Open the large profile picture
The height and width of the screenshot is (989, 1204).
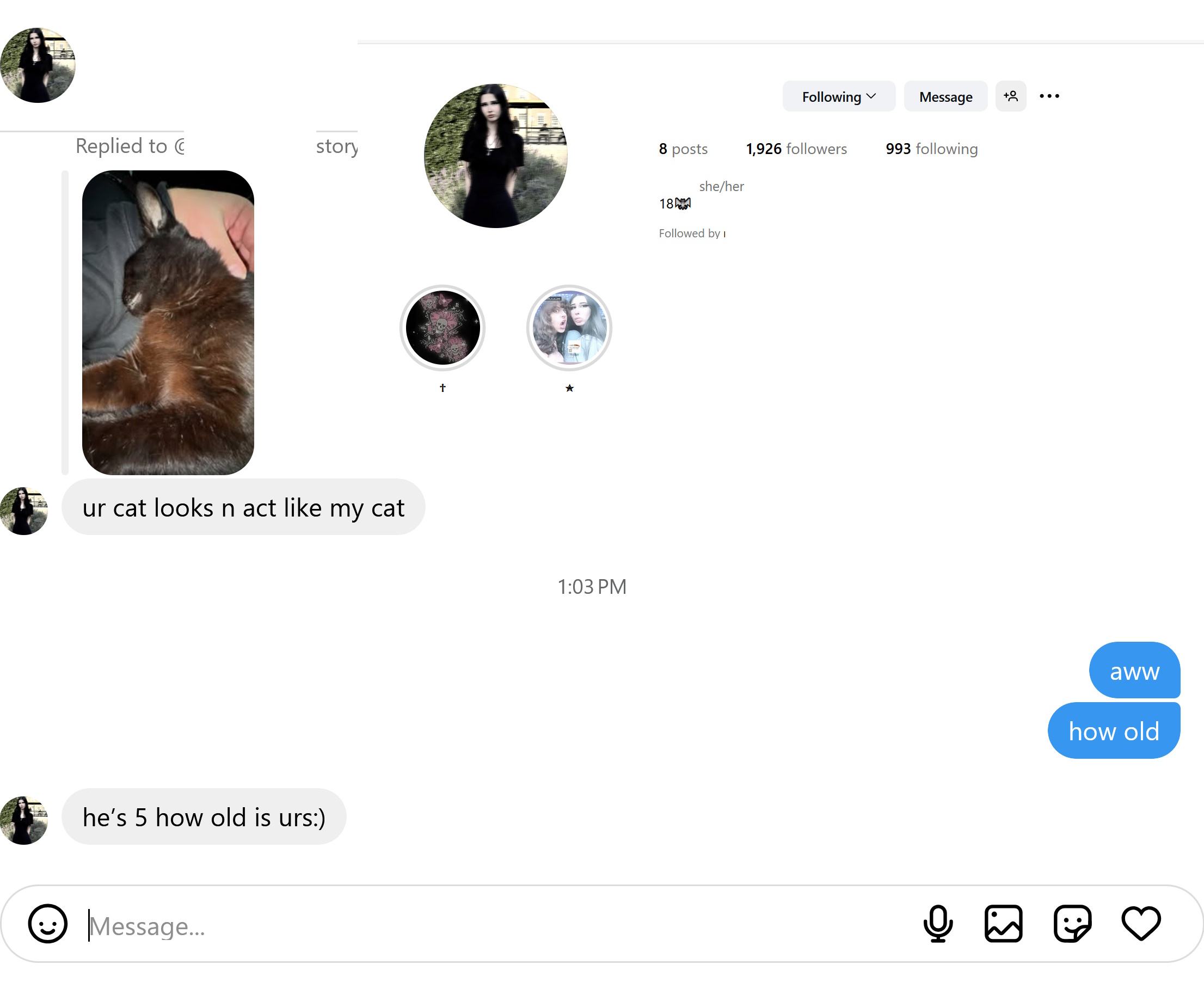(495, 156)
